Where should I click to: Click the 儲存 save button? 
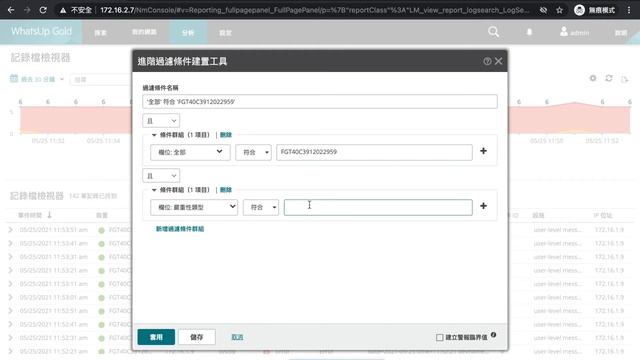point(197,337)
